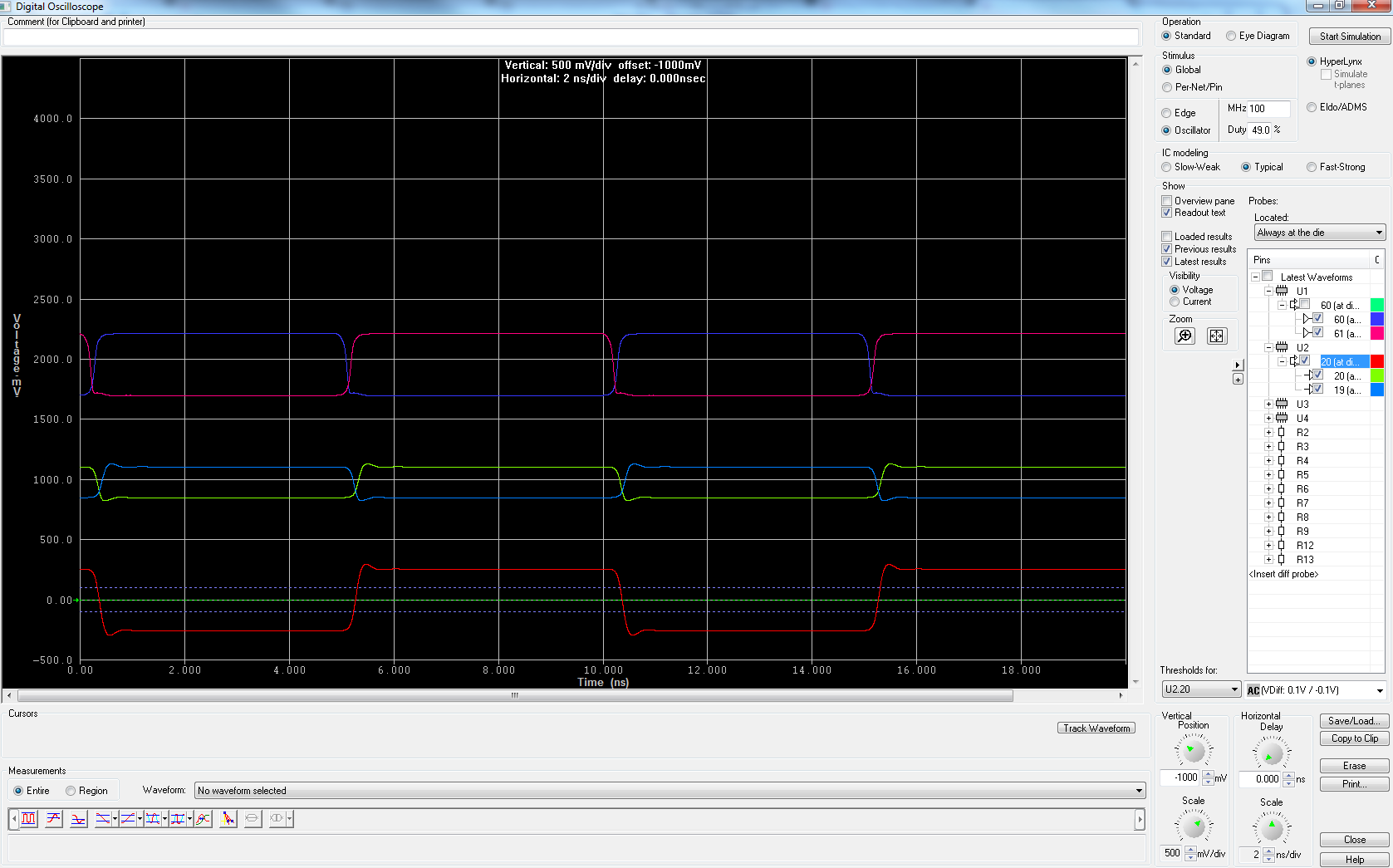Viewport: 1393px width, 868px height.
Task: Click the Start Simulation button
Action: point(1350,37)
